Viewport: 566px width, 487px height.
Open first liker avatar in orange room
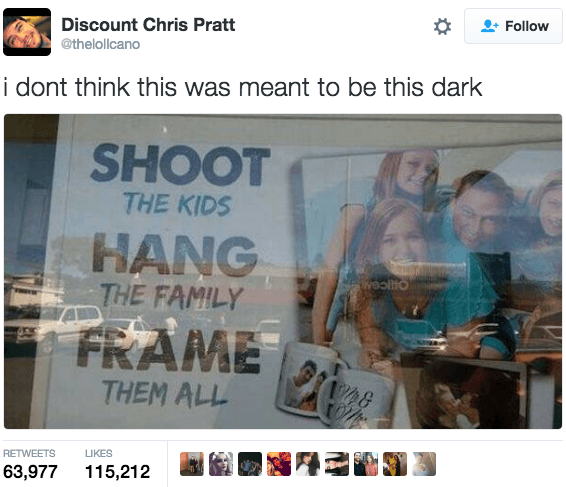tap(192, 464)
